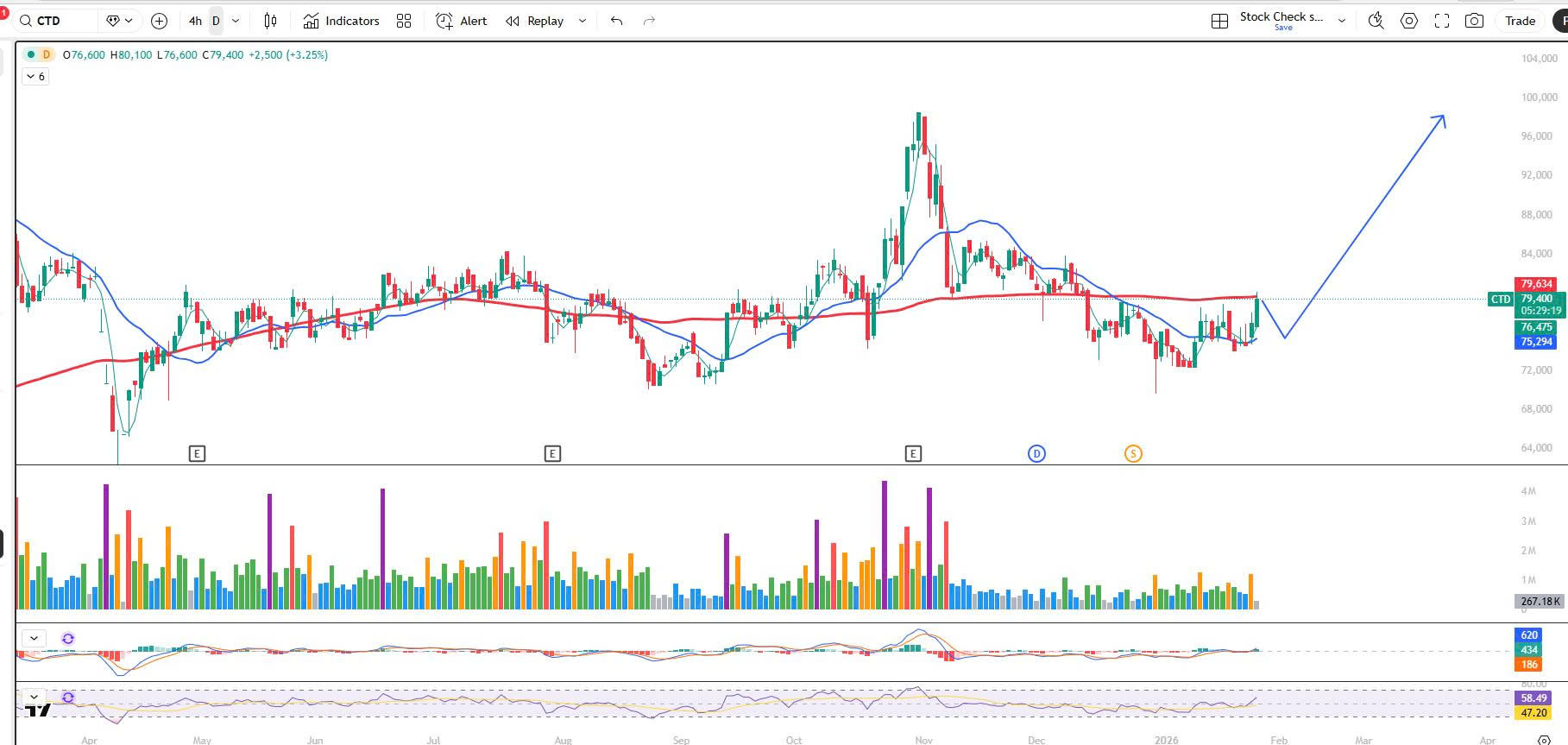1568x745 pixels.
Task: Collapse the indicator legend showing 6
Action: pos(35,77)
